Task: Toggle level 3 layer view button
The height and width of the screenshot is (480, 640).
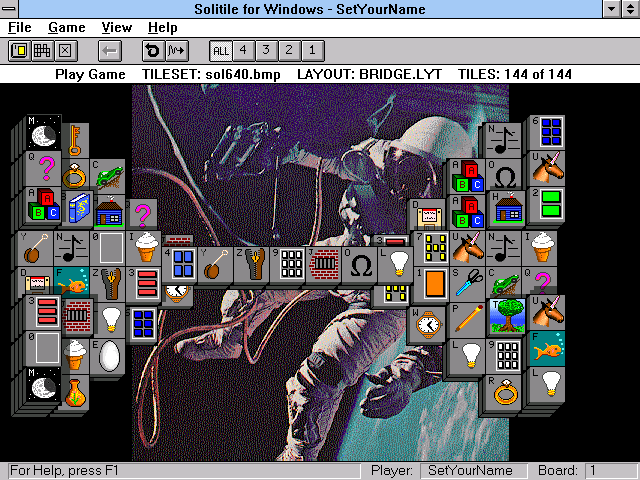Action: tap(266, 51)
